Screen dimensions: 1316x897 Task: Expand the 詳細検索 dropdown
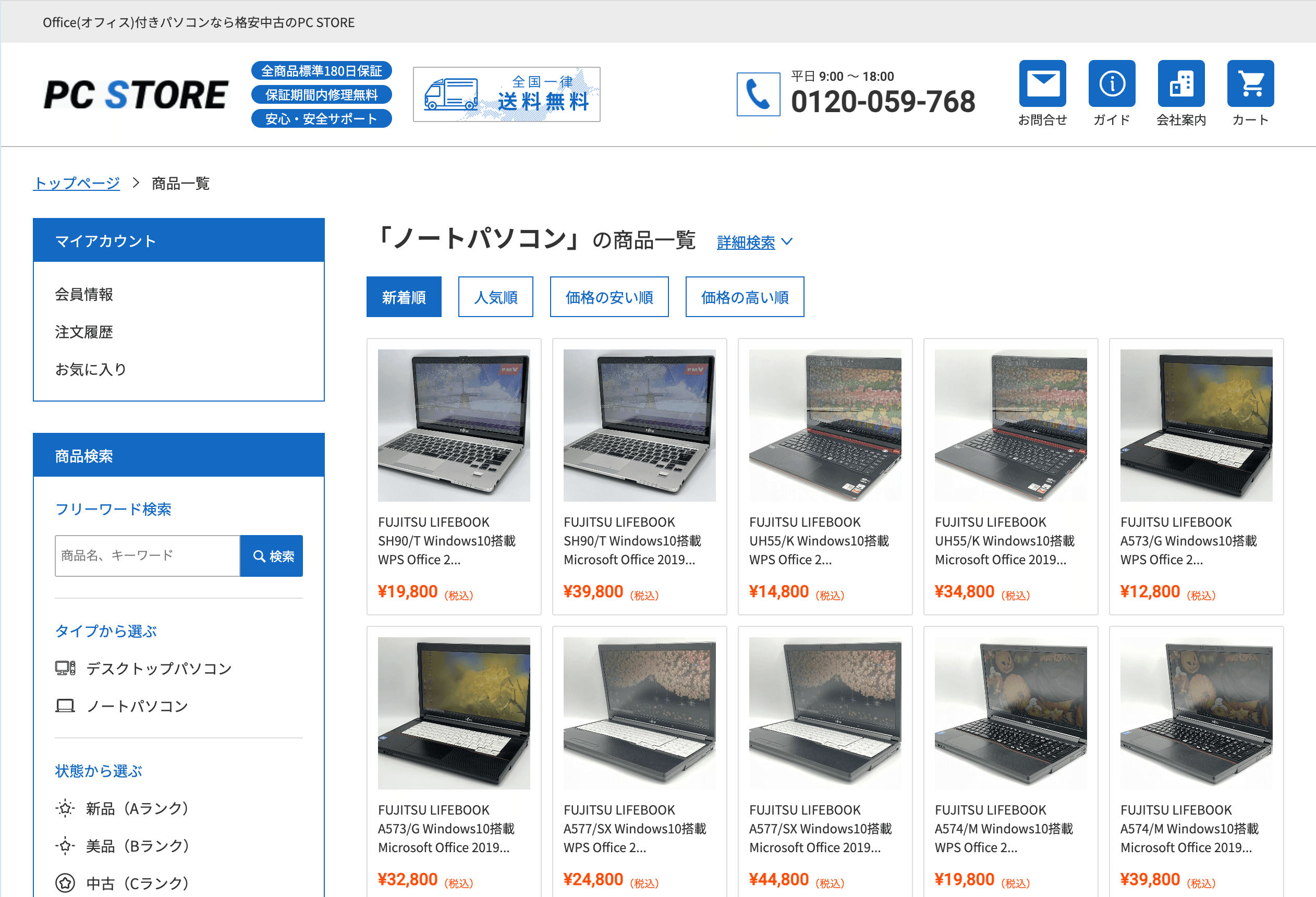pos(755,243)
